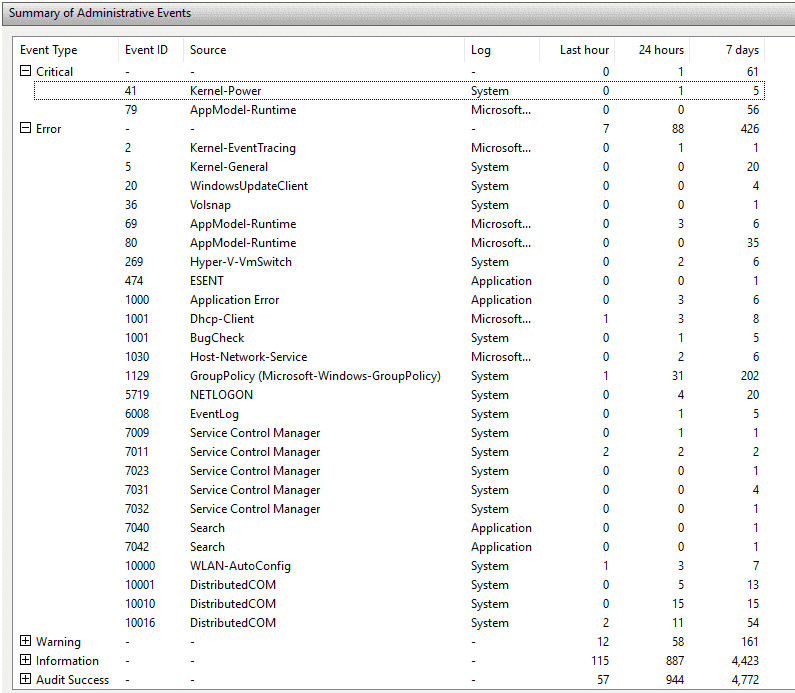Collapse the Error event group

click(25, 128)
